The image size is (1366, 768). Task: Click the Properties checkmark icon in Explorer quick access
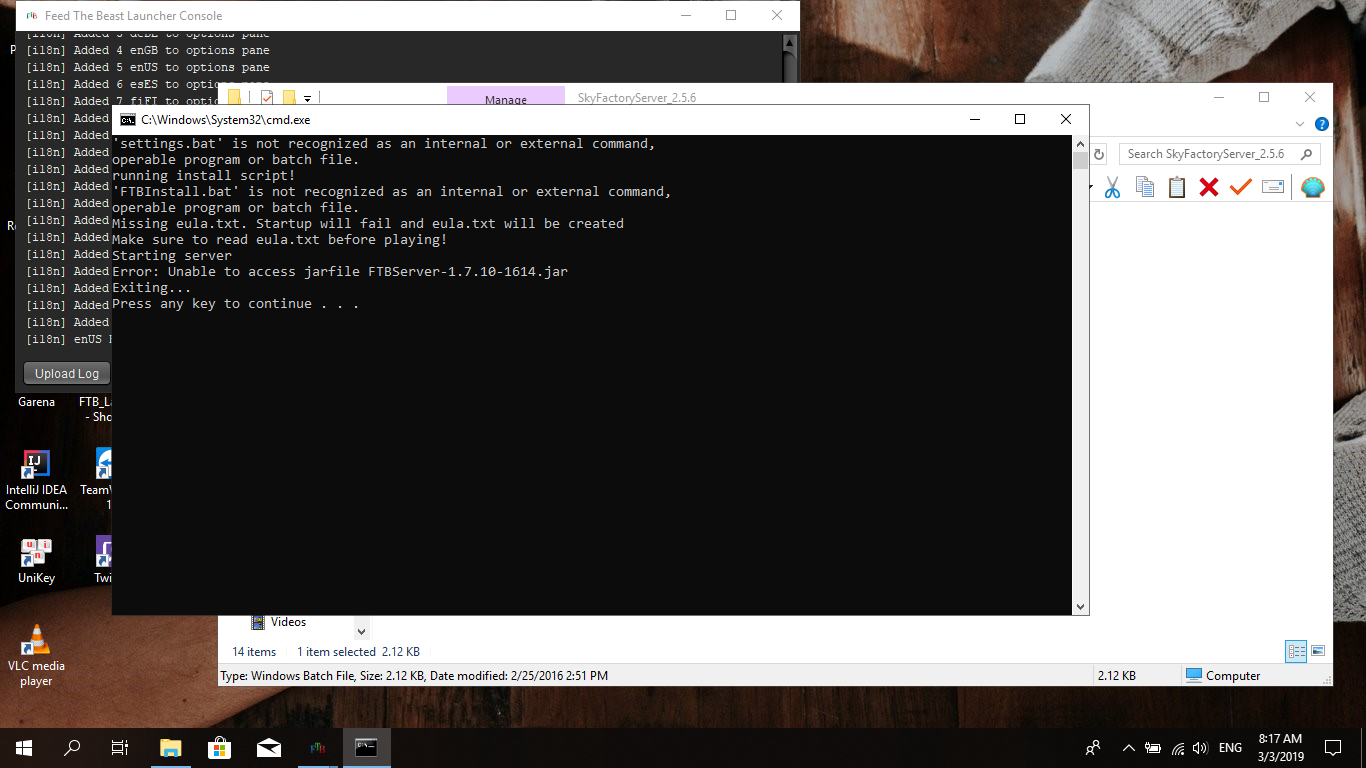[x=267, y=98]
